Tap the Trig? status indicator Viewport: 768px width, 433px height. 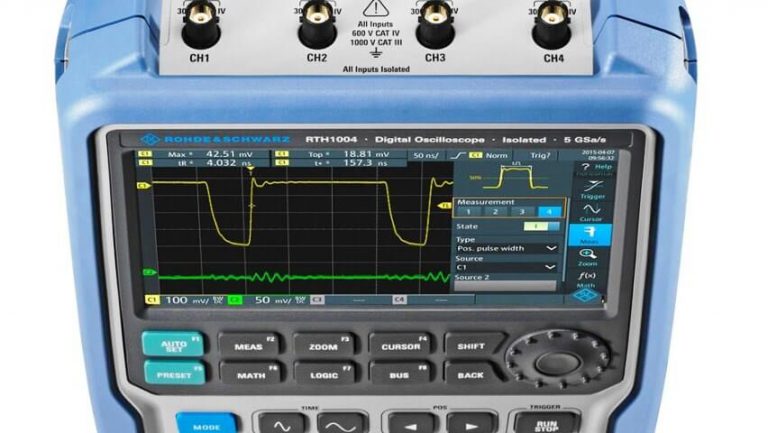(x=540, y=155)
